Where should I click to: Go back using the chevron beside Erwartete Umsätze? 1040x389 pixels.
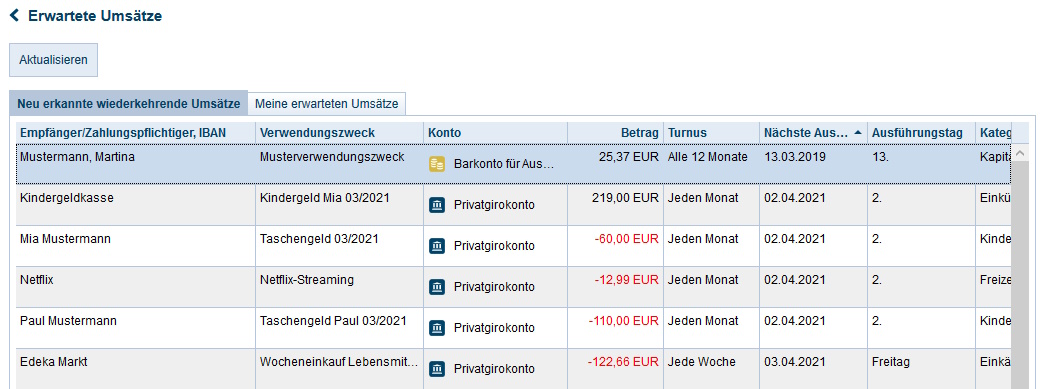pos(15,15)
